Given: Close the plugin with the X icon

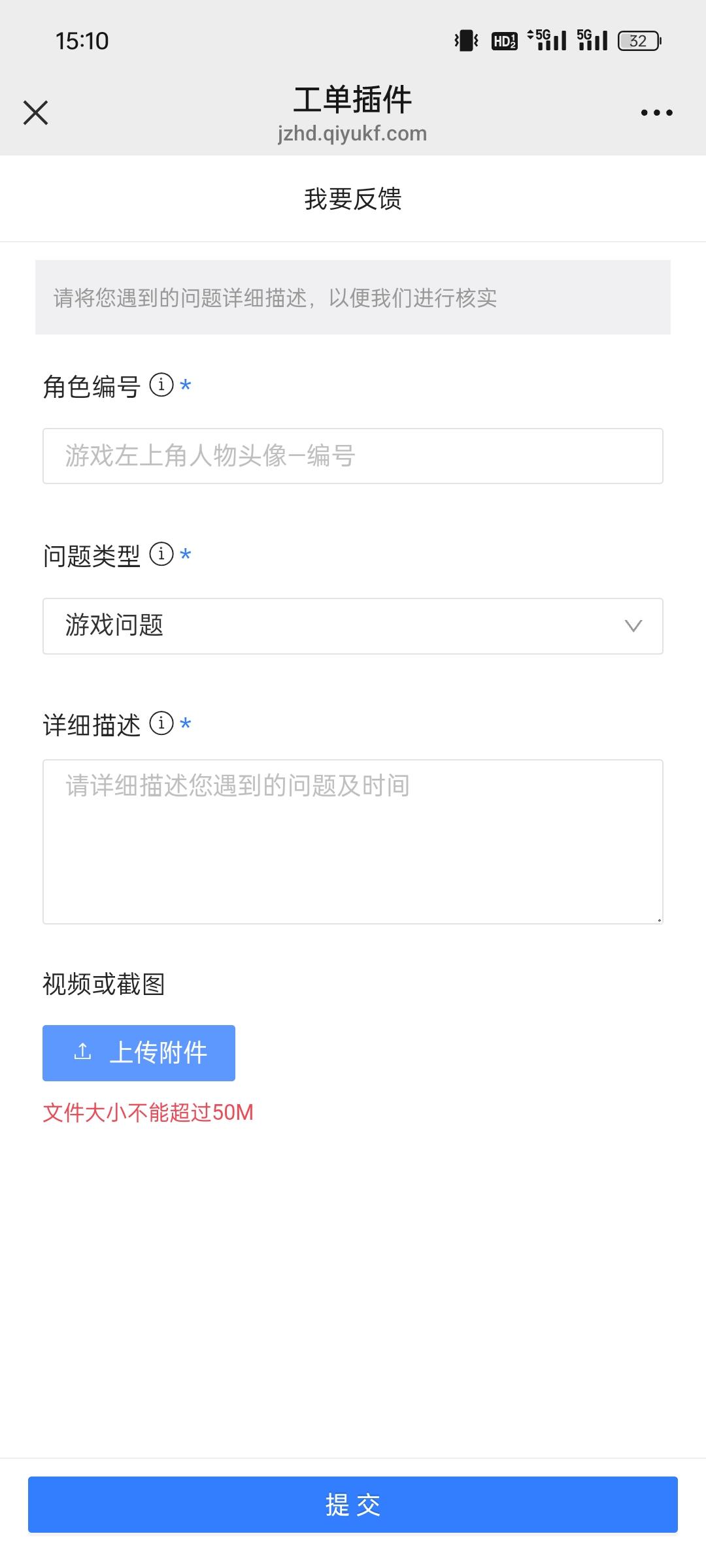Looking at the screenshot, I should click(x=36, y=112).
